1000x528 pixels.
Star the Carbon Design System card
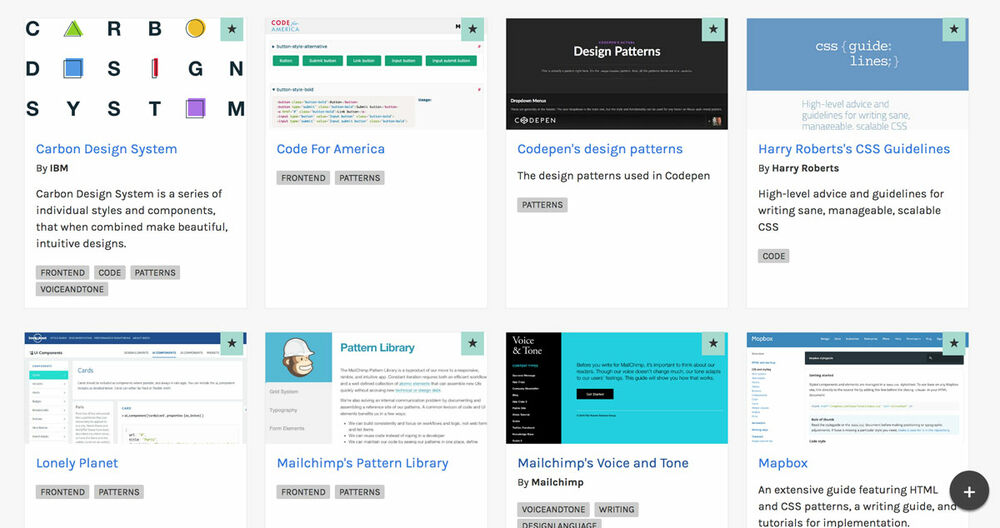(x=232, y=29)
